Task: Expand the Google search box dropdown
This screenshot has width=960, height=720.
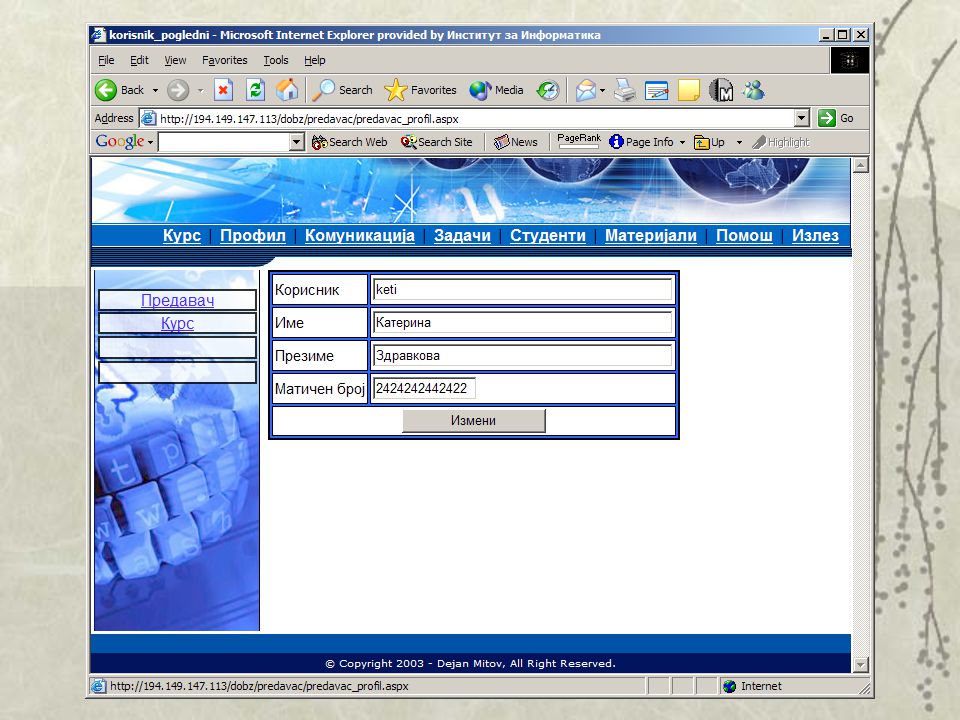Action: click(296, 142)
